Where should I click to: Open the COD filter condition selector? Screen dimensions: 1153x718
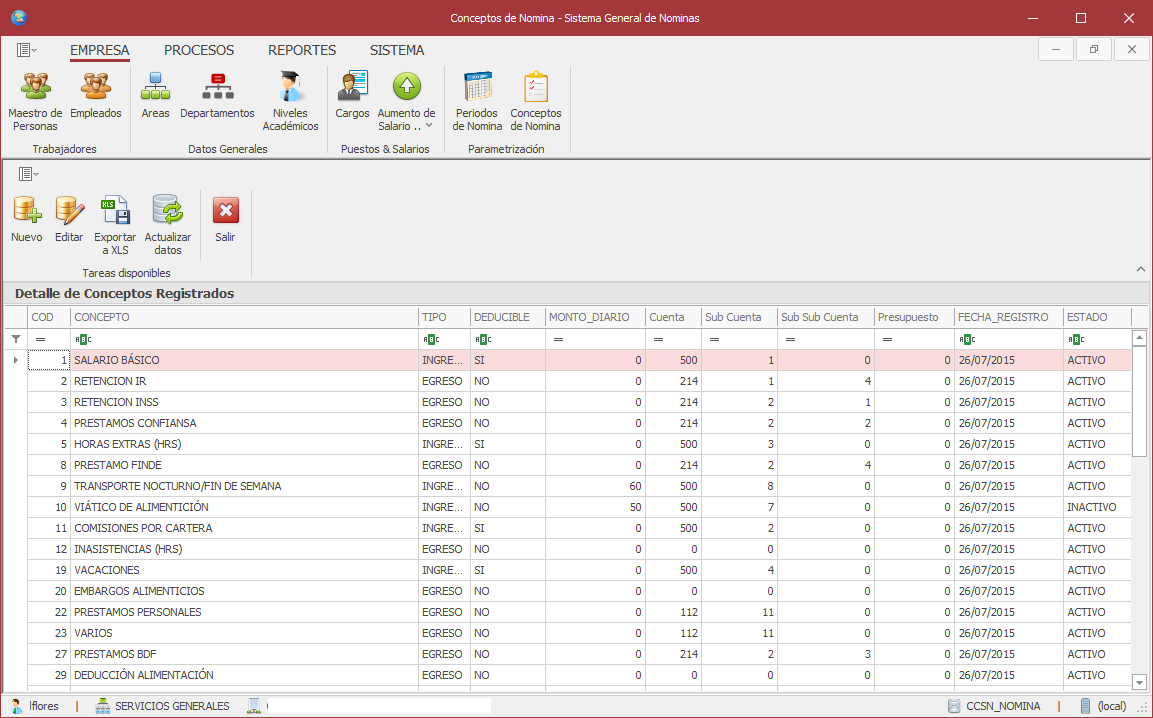coord(40,339)
